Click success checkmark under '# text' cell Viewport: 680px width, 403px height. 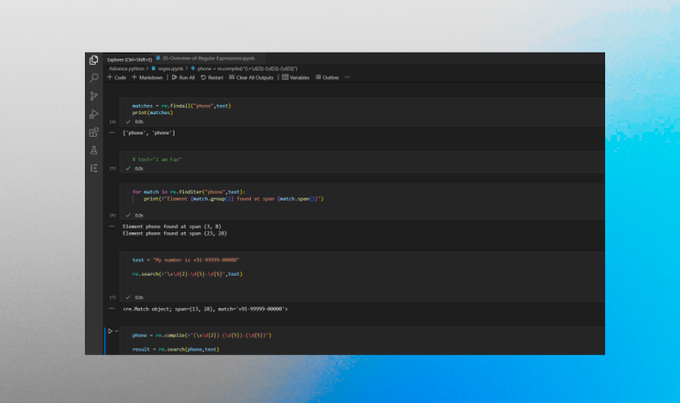(x=128, y=168)
